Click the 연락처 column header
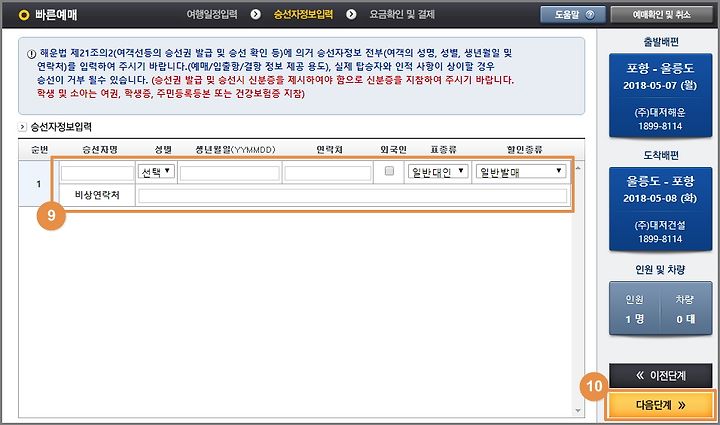This screenshot has height=425, width=720. click(329, 150)
